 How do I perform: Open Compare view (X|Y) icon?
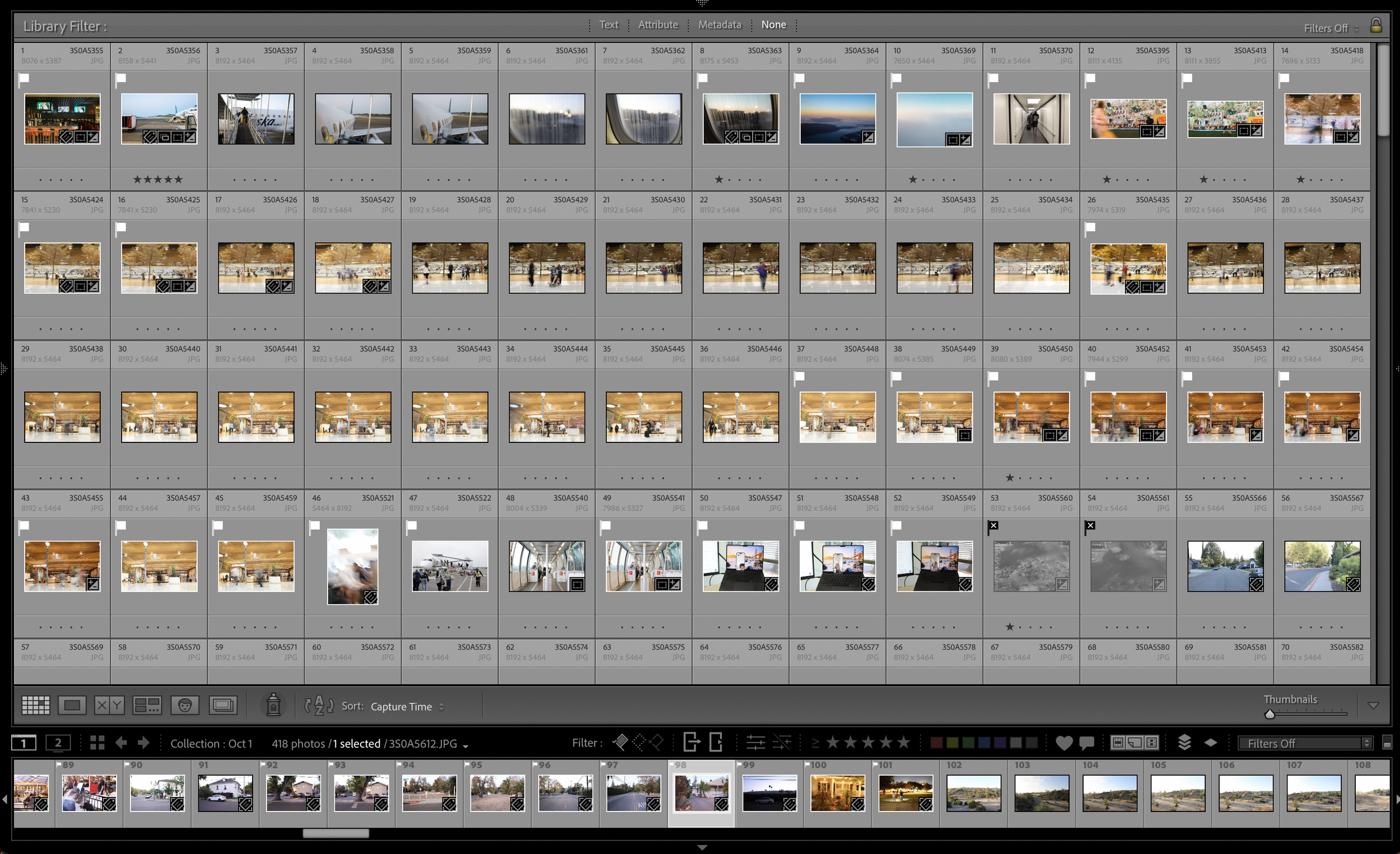[x=109, y=705]
